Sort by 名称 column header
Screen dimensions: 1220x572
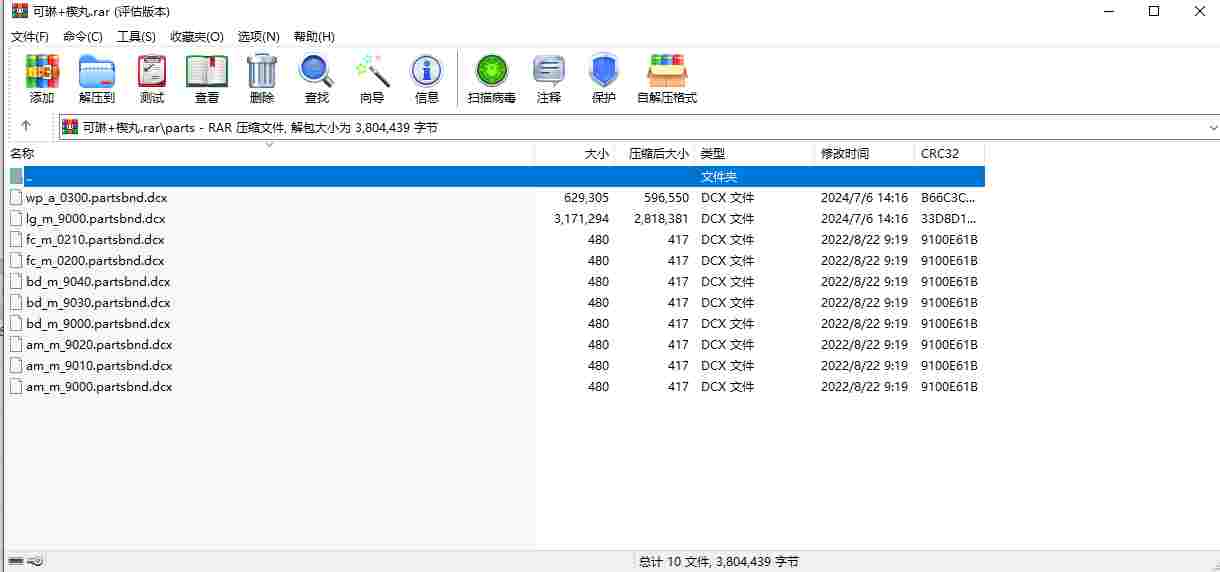[270, 154]
